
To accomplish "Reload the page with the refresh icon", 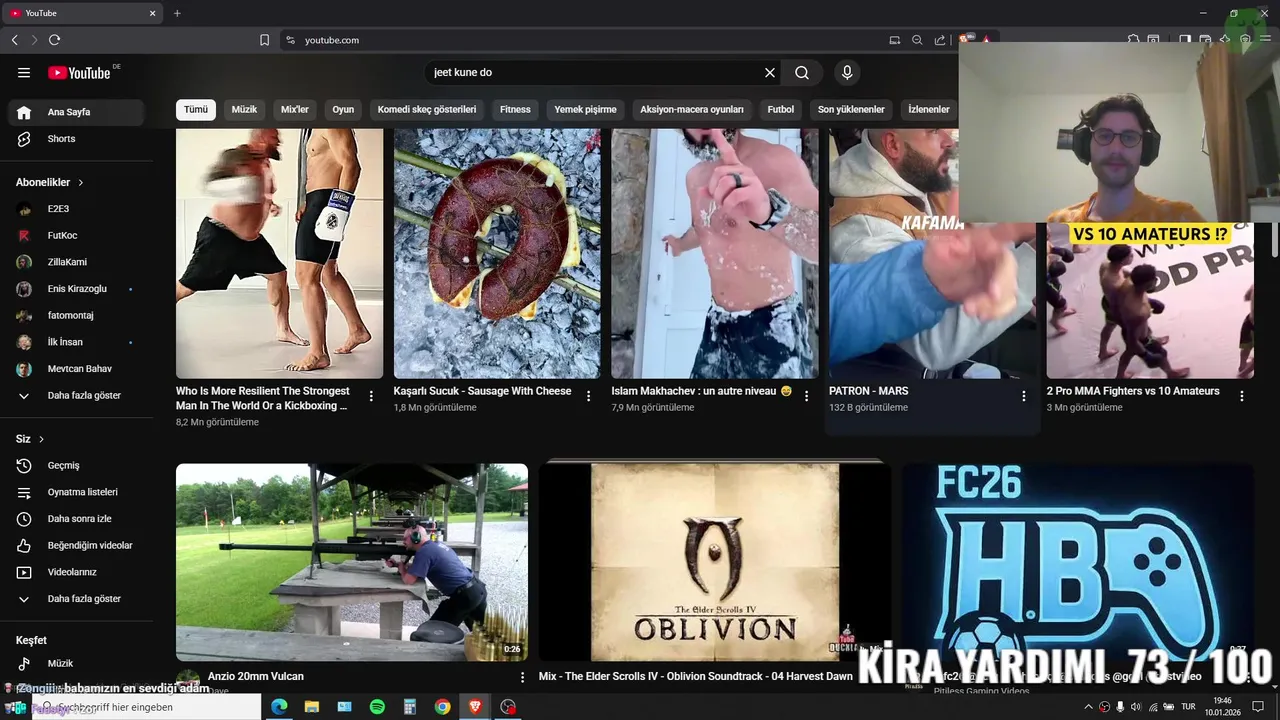I will (x=54, y=40).
